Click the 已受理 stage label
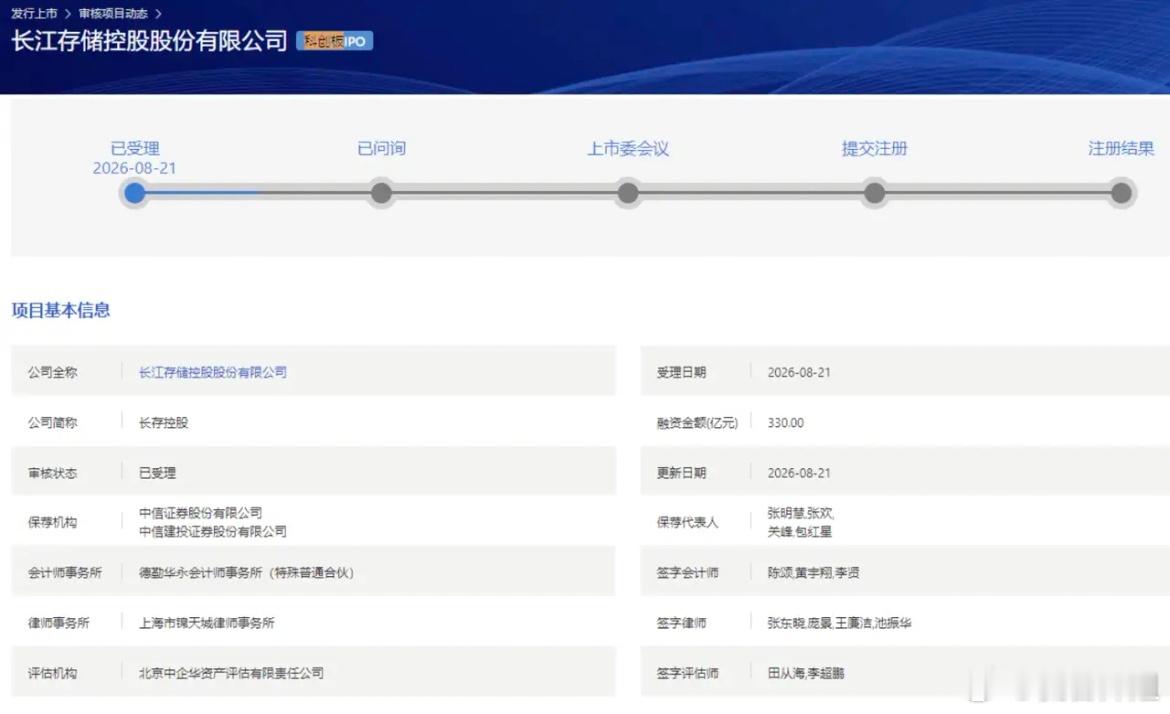 coord(135,148)
